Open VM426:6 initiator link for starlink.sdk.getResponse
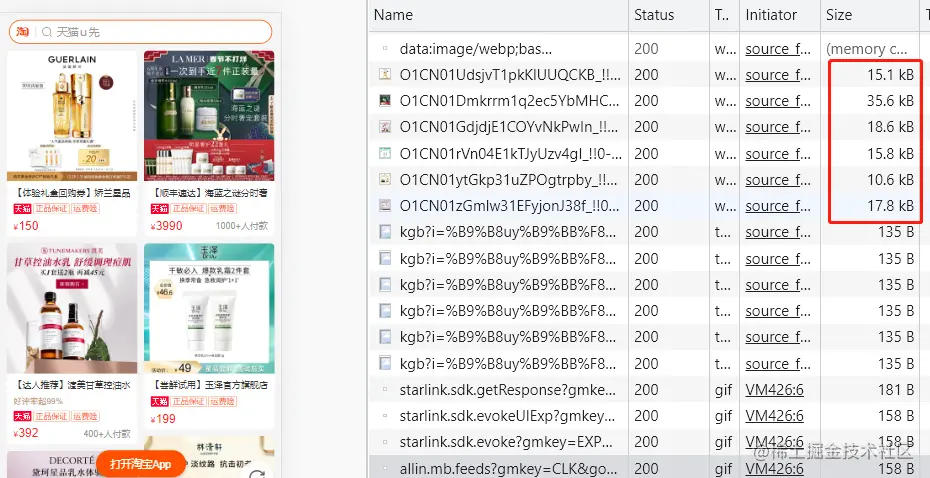930x478 pixels. click(x=775, y=390)
